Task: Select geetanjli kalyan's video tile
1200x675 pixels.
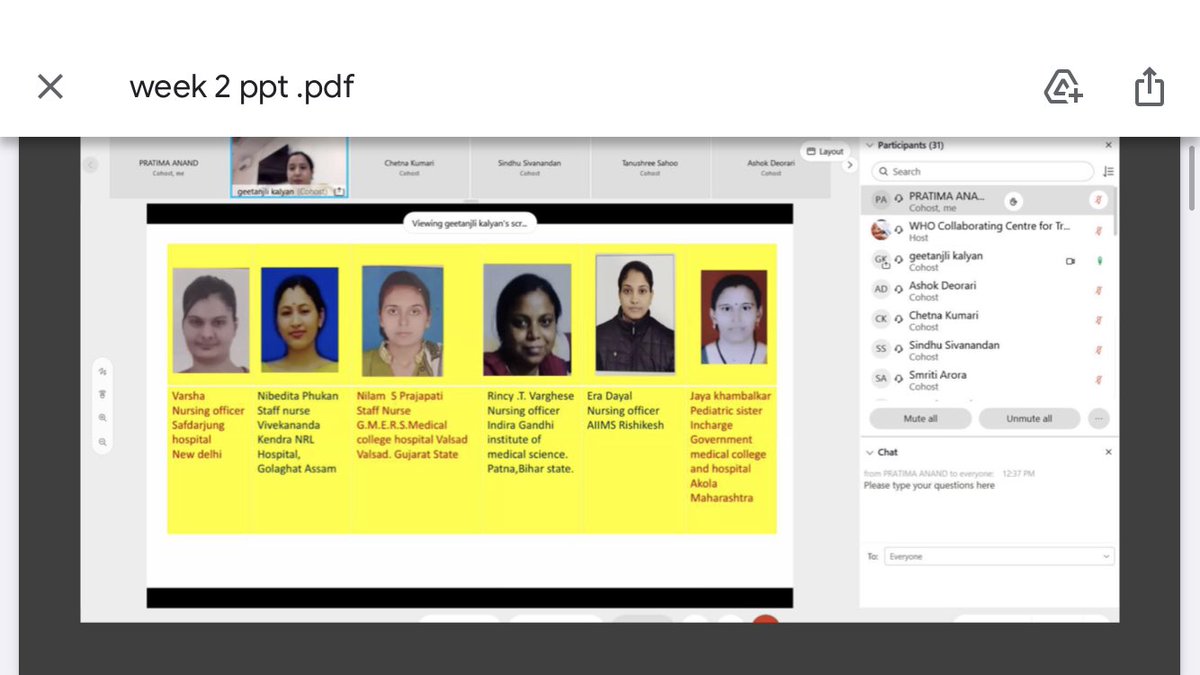Action: coord(289,167)
